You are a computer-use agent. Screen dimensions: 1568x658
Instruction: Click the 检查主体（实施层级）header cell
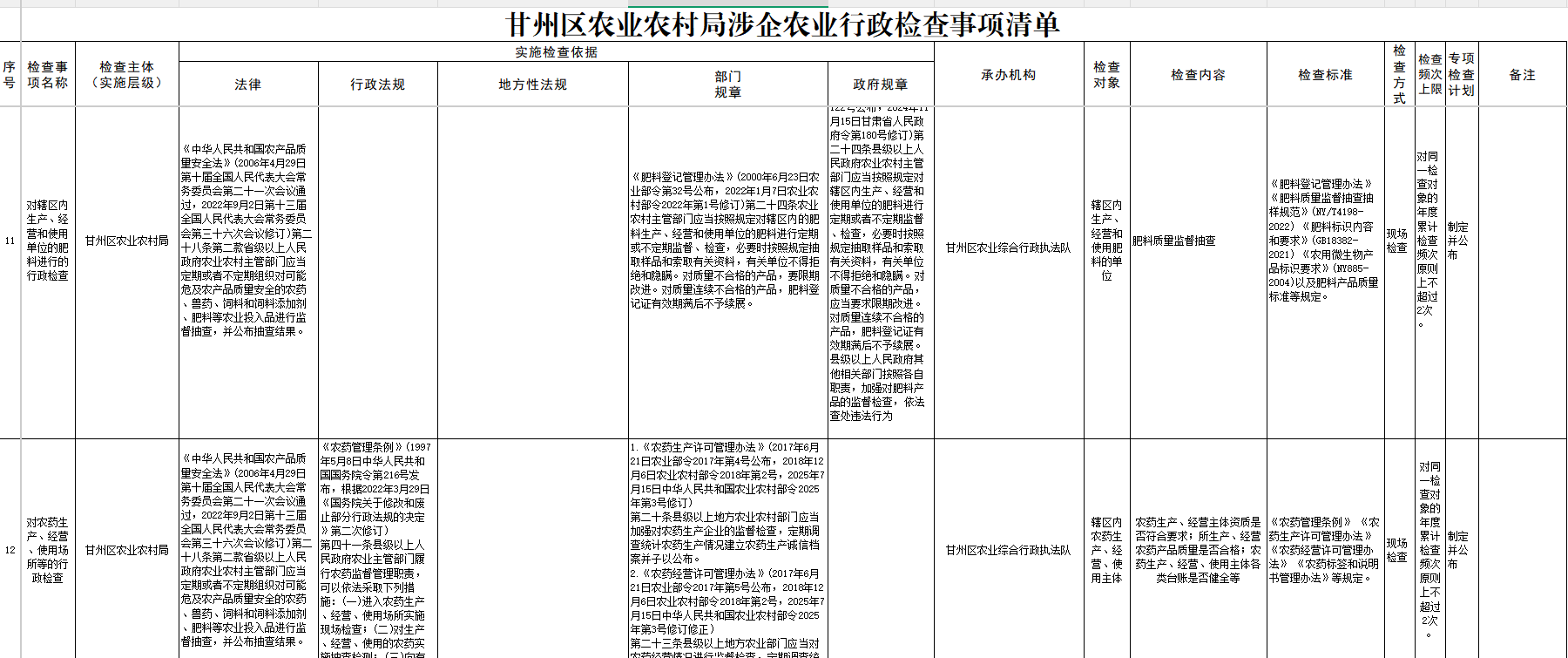[126, 75]
